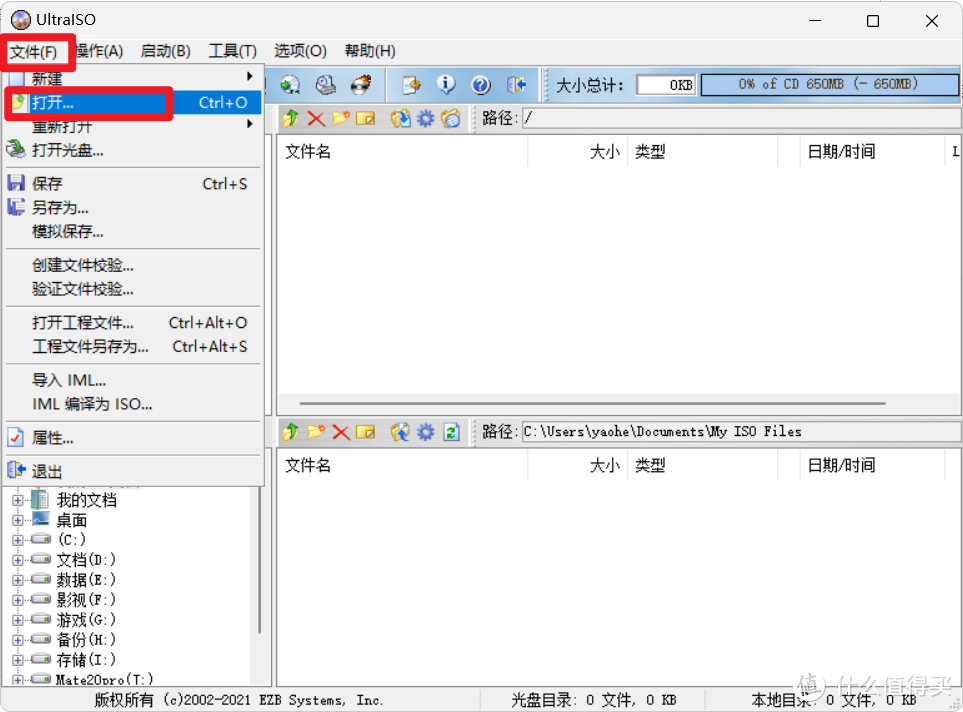Choose 打开... in the File menu

click(133, 103)
